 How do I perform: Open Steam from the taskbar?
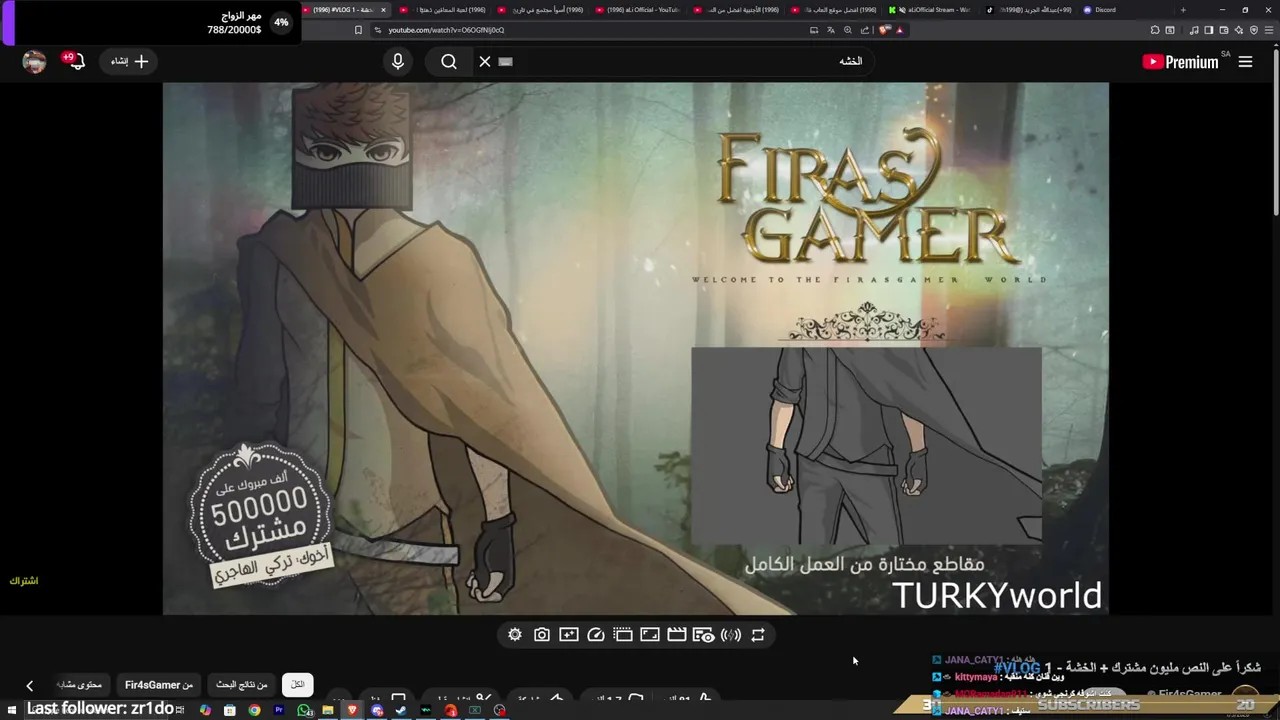(x=401, y=710)
